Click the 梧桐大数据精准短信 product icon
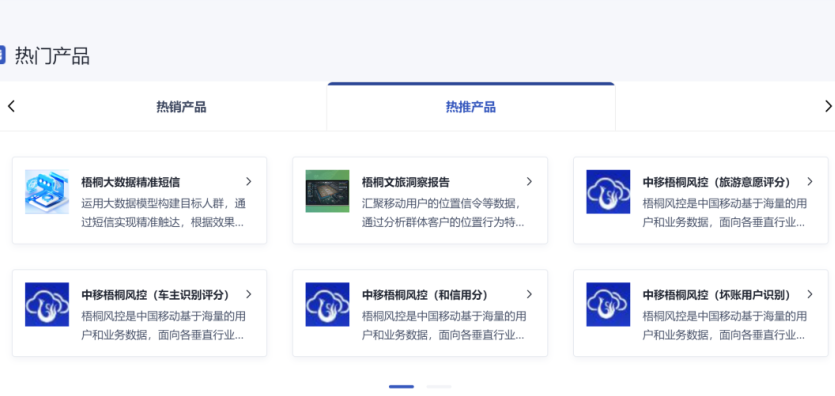This screenshot has width=835, height=396. click(x=47, y=192)
